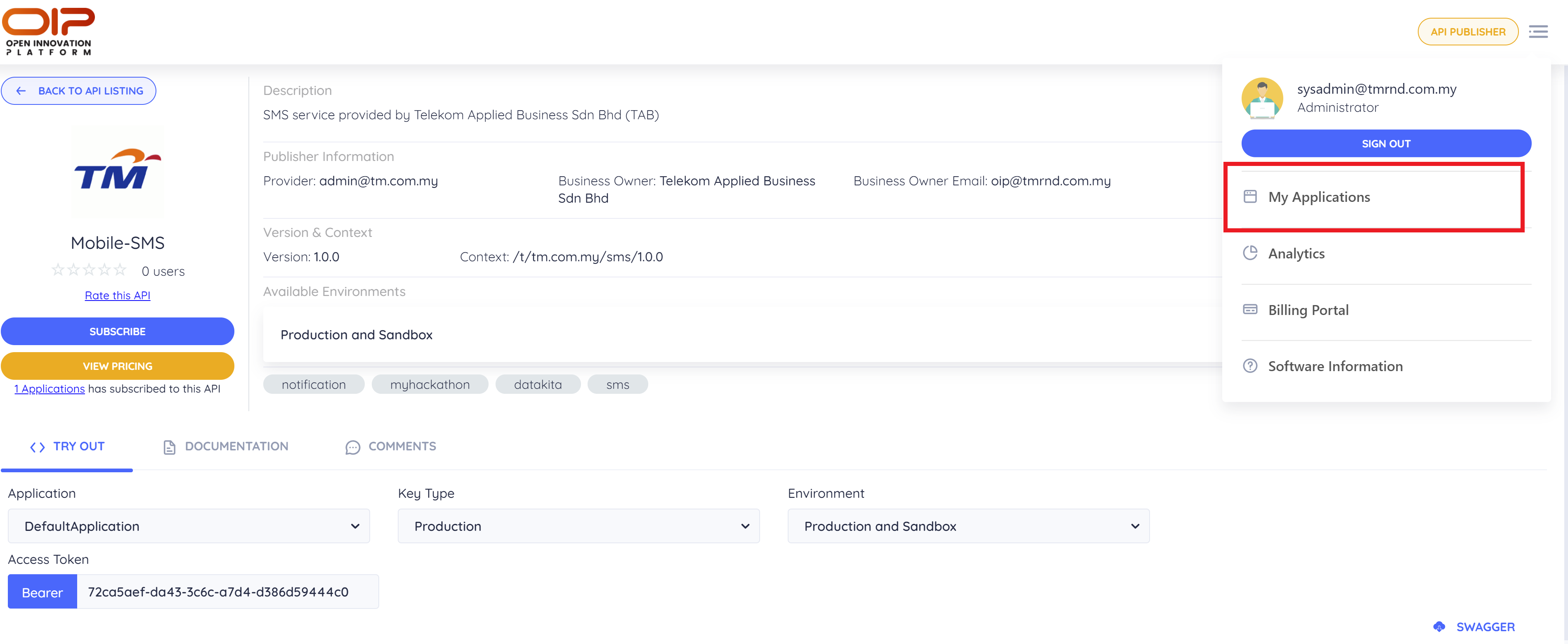Click the Rate this API link
Viewport: 1568px width, 644px height.
click(118, 295)
